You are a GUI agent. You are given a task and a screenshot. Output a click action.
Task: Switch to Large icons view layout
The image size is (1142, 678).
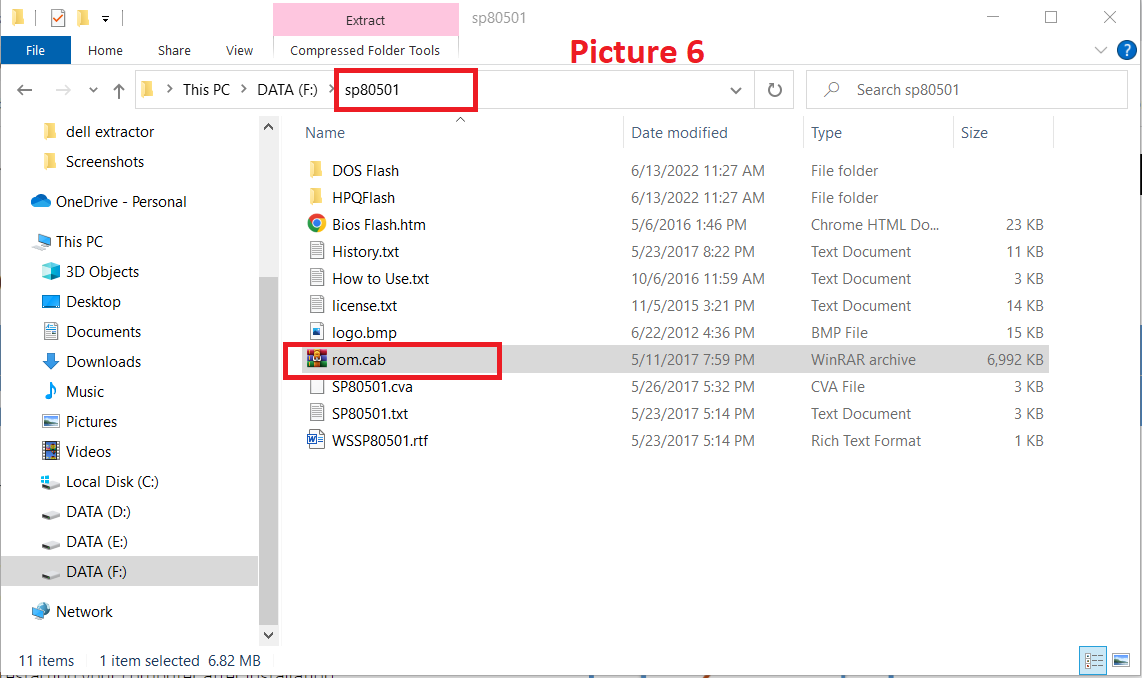[1122, 661]
